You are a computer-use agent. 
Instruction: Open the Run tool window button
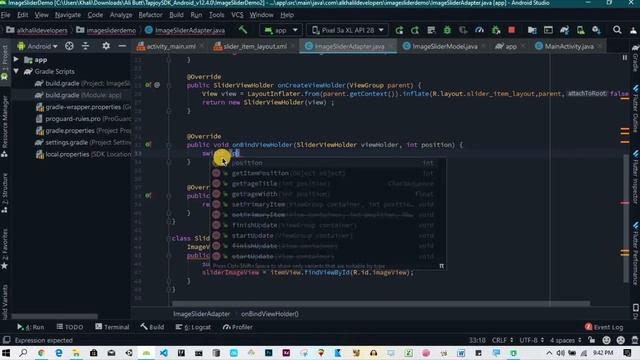click(31, 327)
